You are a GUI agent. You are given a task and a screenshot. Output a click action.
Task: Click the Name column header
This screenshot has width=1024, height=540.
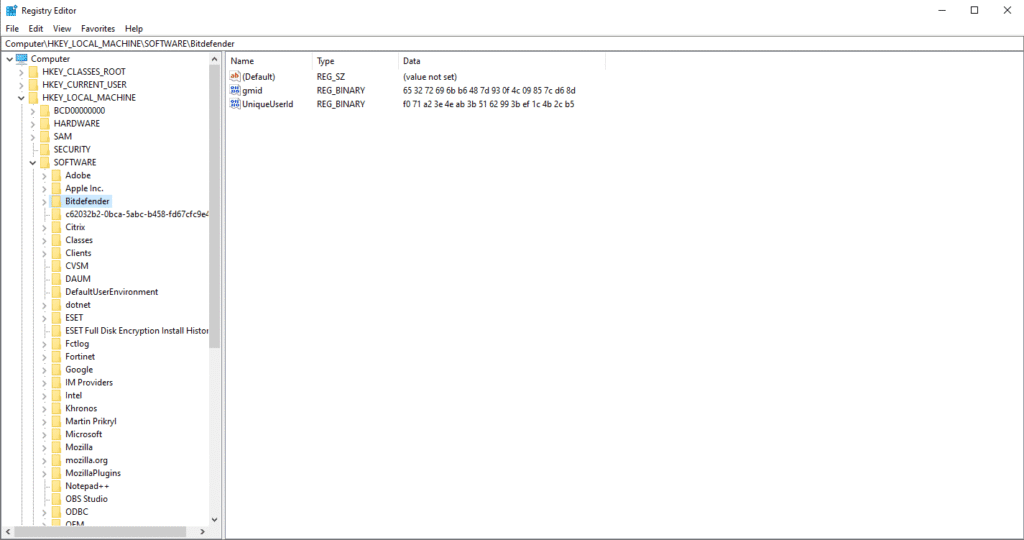tap(242, 61)
